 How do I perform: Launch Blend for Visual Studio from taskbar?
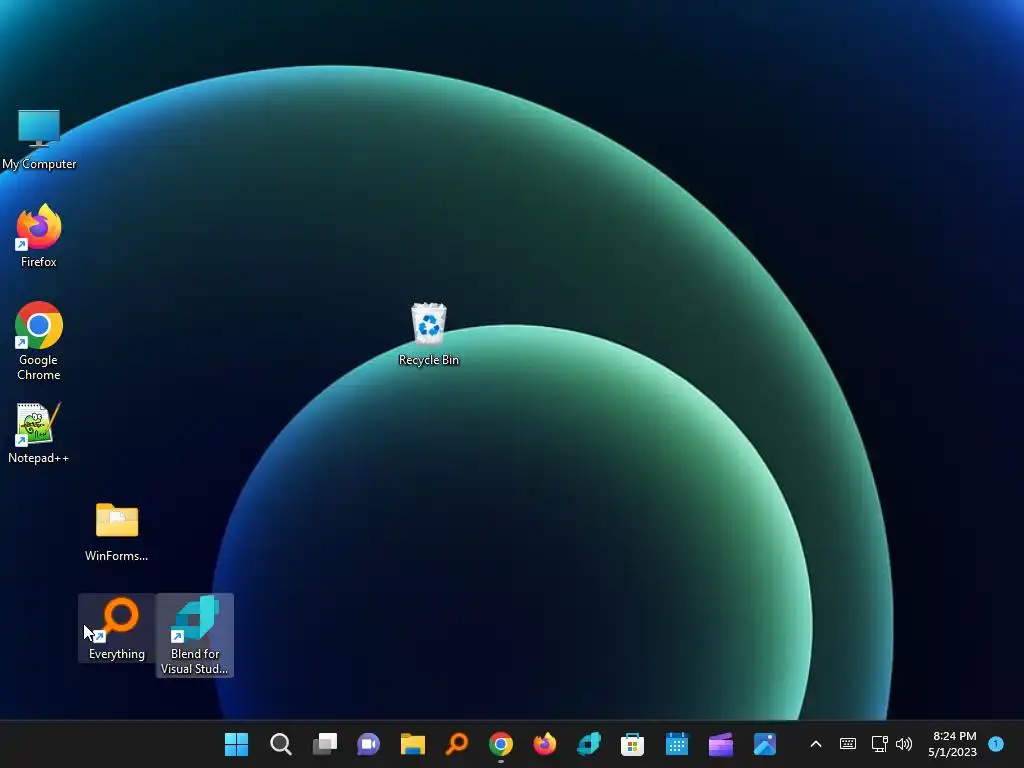(x=588, y=744)
